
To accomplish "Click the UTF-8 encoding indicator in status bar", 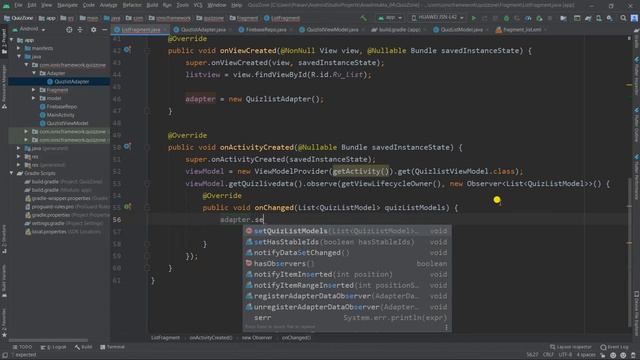I will (565, 355).
